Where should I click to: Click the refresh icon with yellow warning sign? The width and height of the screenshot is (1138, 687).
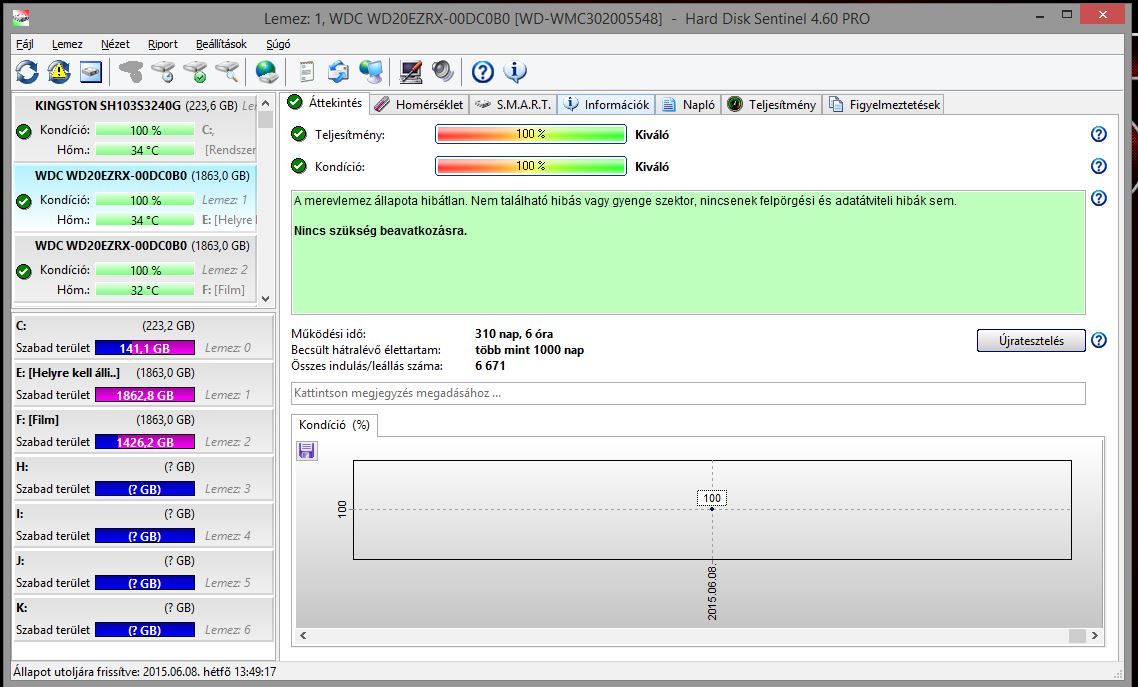tap(59, 72)
